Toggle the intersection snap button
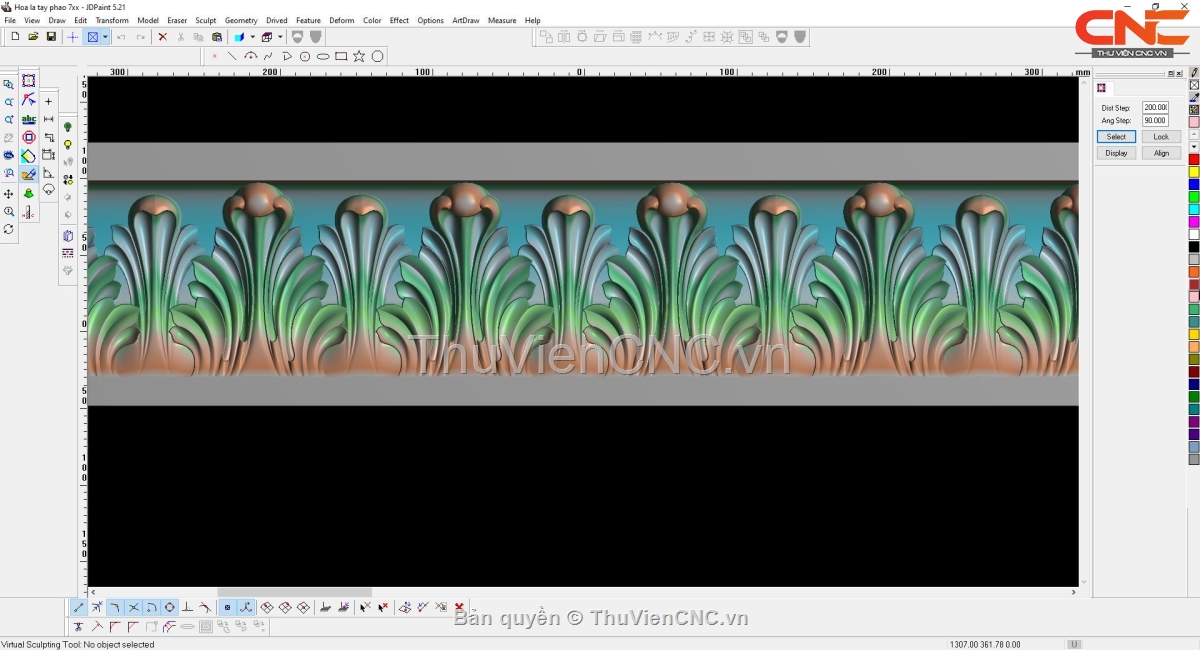The height and width of the screenshot is (650, 1200). (134, 607)
